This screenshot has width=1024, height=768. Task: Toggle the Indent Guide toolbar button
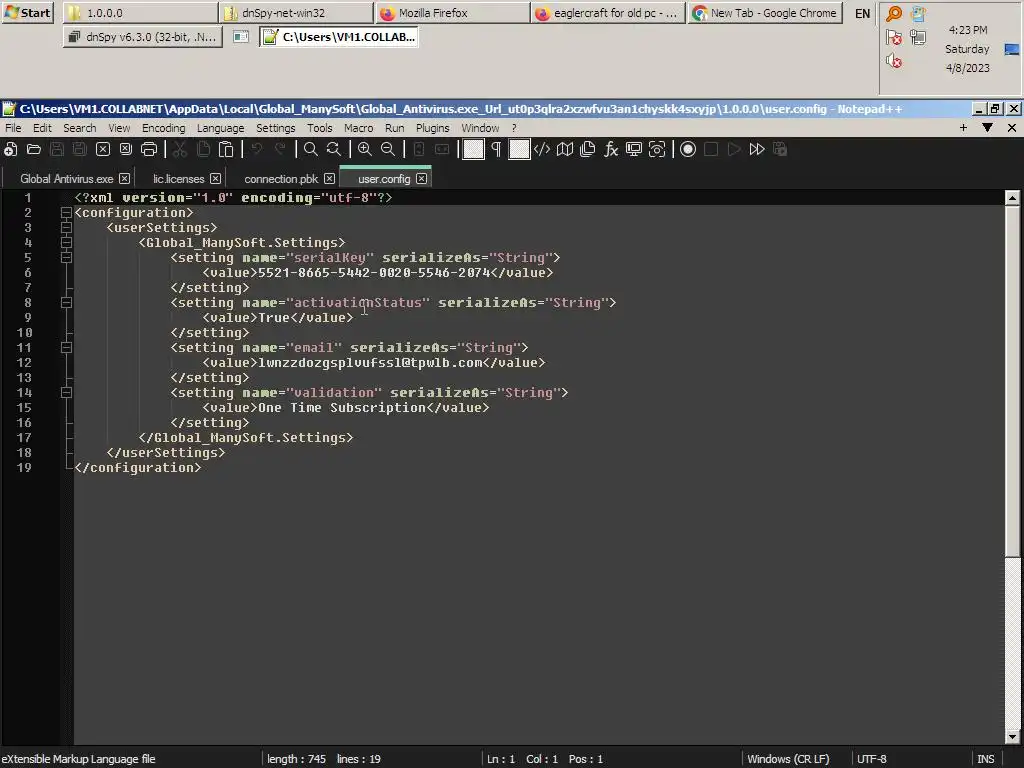[519, 150]
